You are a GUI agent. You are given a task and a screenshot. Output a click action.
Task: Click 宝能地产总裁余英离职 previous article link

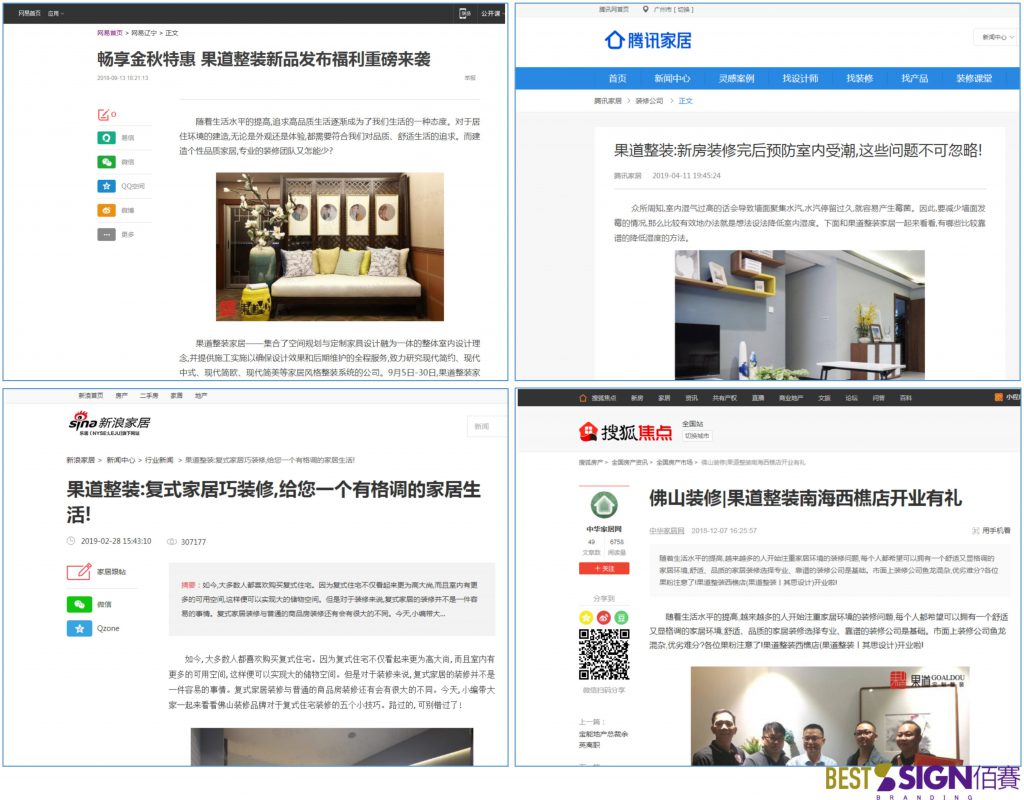tap(603, 739)
